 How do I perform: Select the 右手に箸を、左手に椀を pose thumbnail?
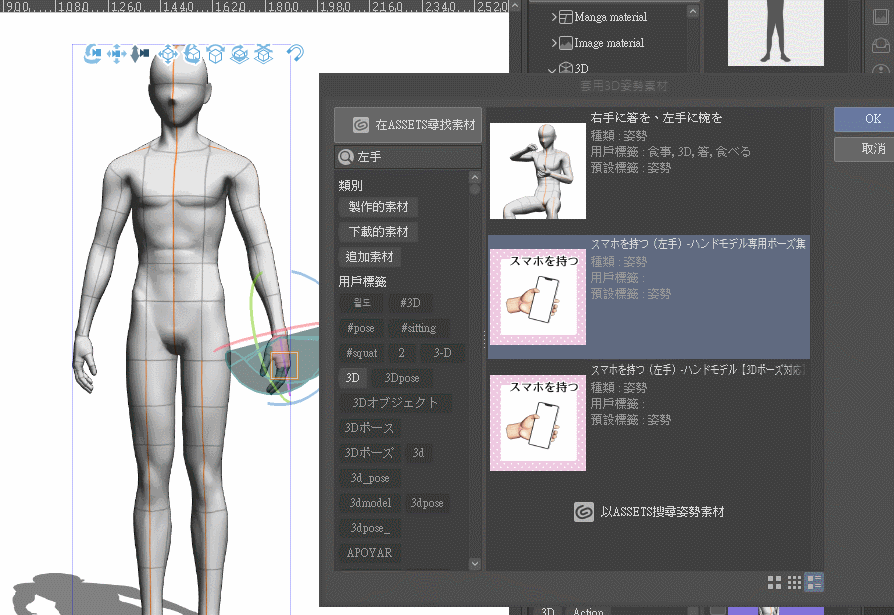(x=538, y=170)
